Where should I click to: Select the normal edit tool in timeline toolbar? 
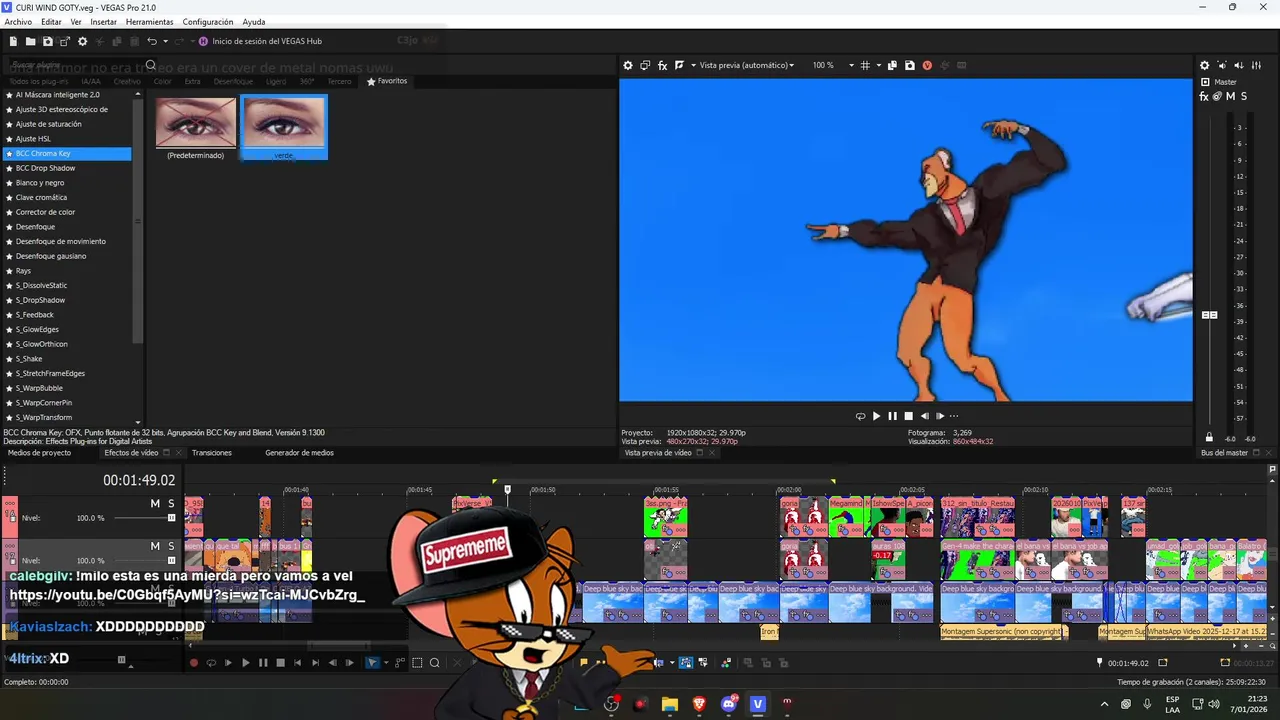click(373, 663)
